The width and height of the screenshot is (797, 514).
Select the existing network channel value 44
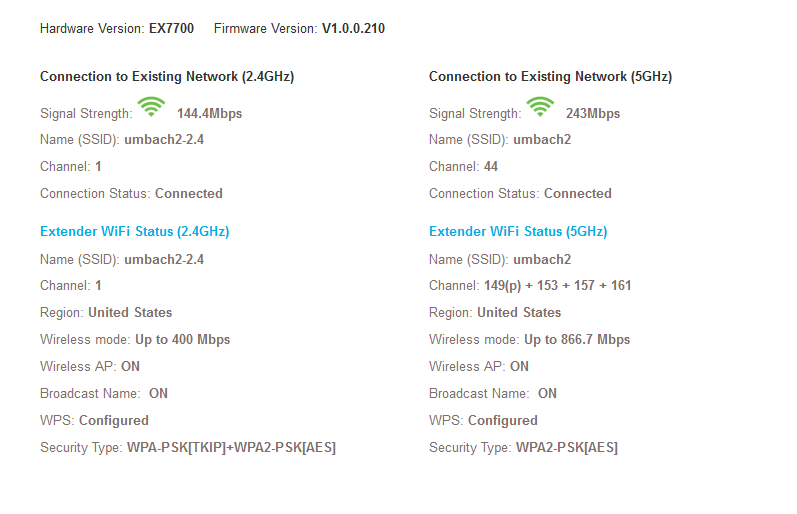(491, 167)
